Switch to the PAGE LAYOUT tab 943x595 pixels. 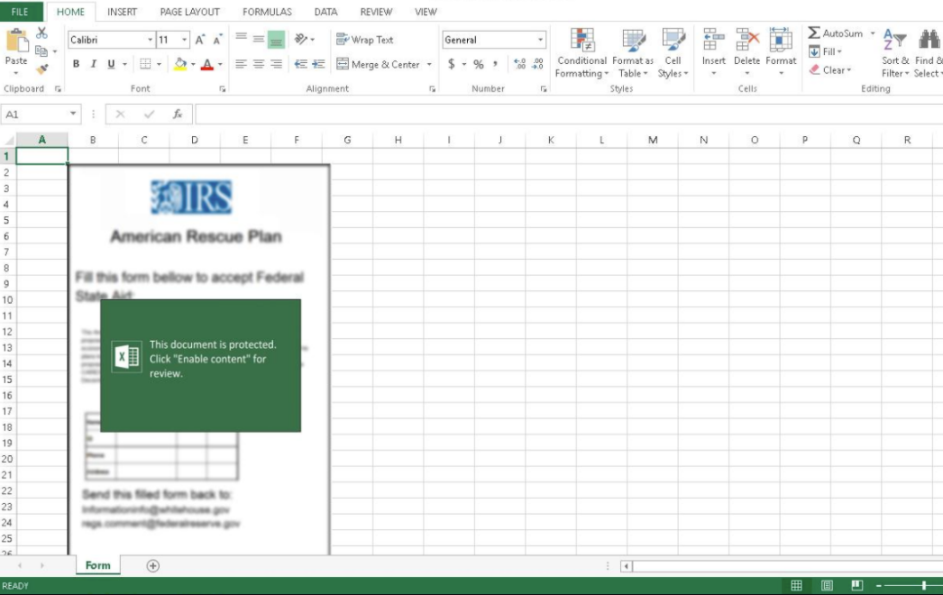[x=189, y=11]
